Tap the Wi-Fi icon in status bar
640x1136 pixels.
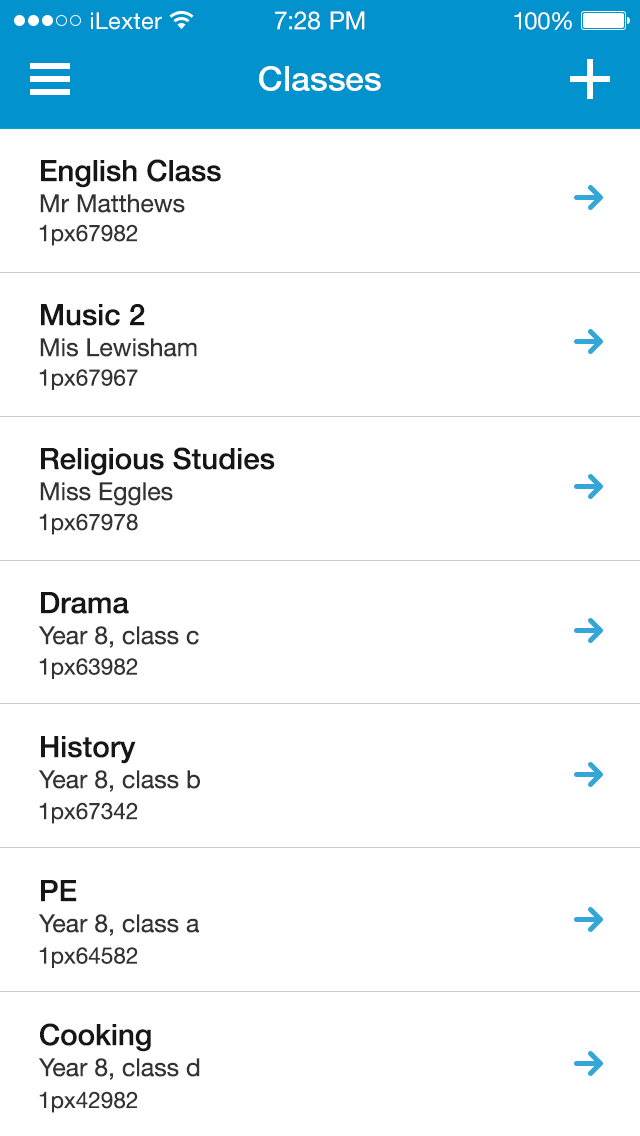point(181,20)
